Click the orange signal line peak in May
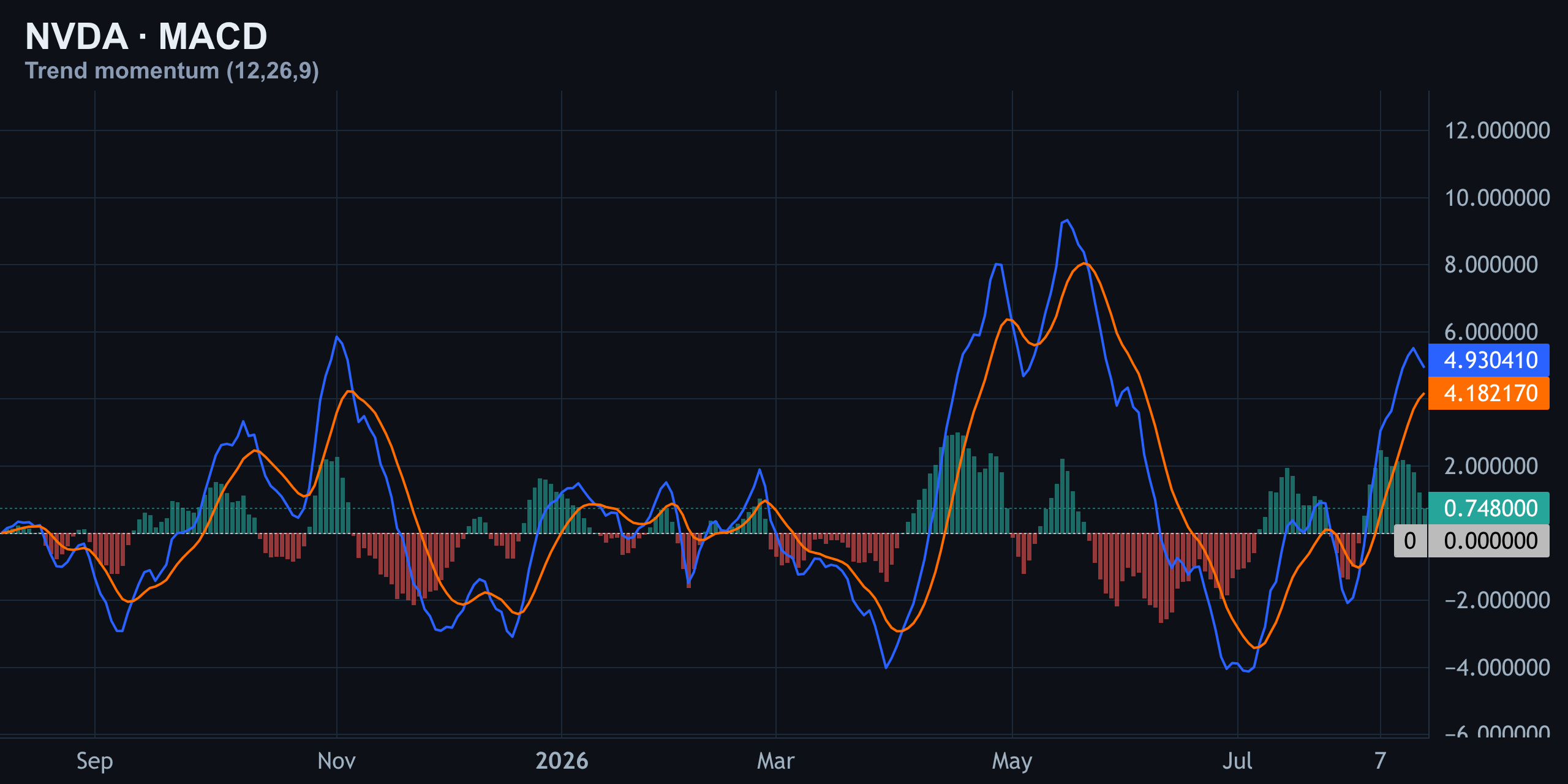Viewport: 1568px width, 784px height. (x=1084, y=263)
